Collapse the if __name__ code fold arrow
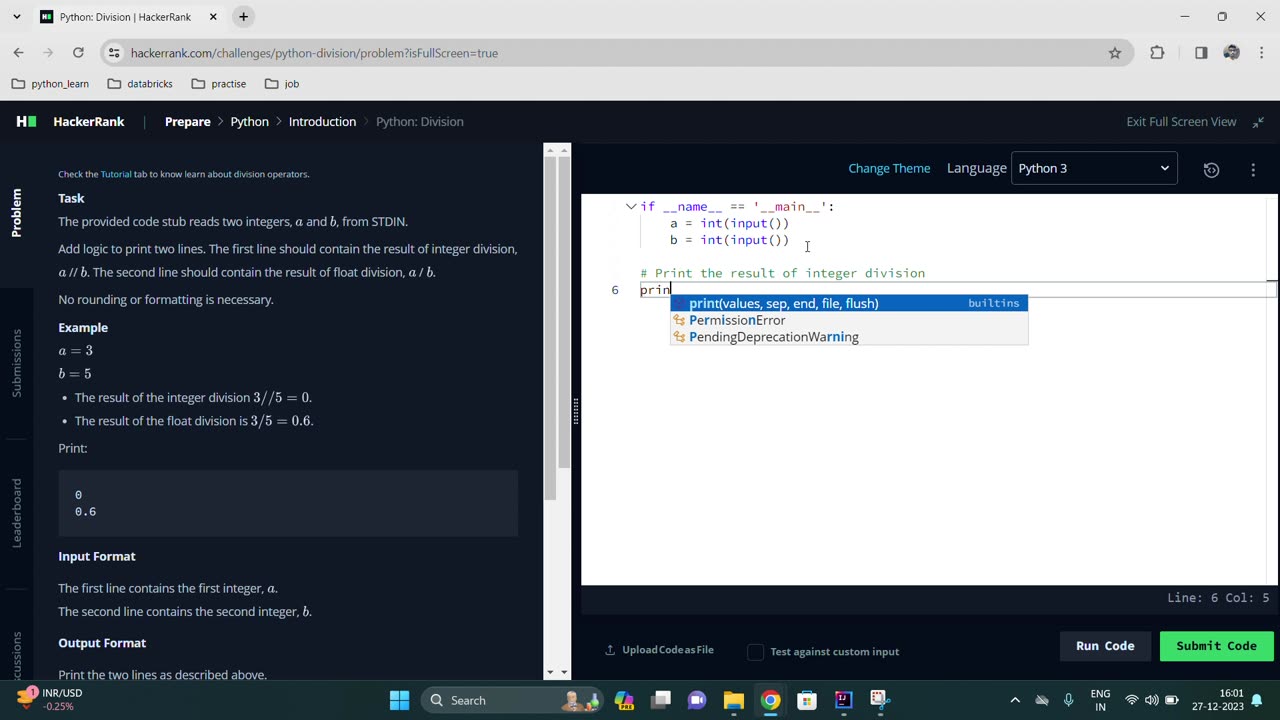Viewport: 1280px width, 720px height. [x=631, y=207]
